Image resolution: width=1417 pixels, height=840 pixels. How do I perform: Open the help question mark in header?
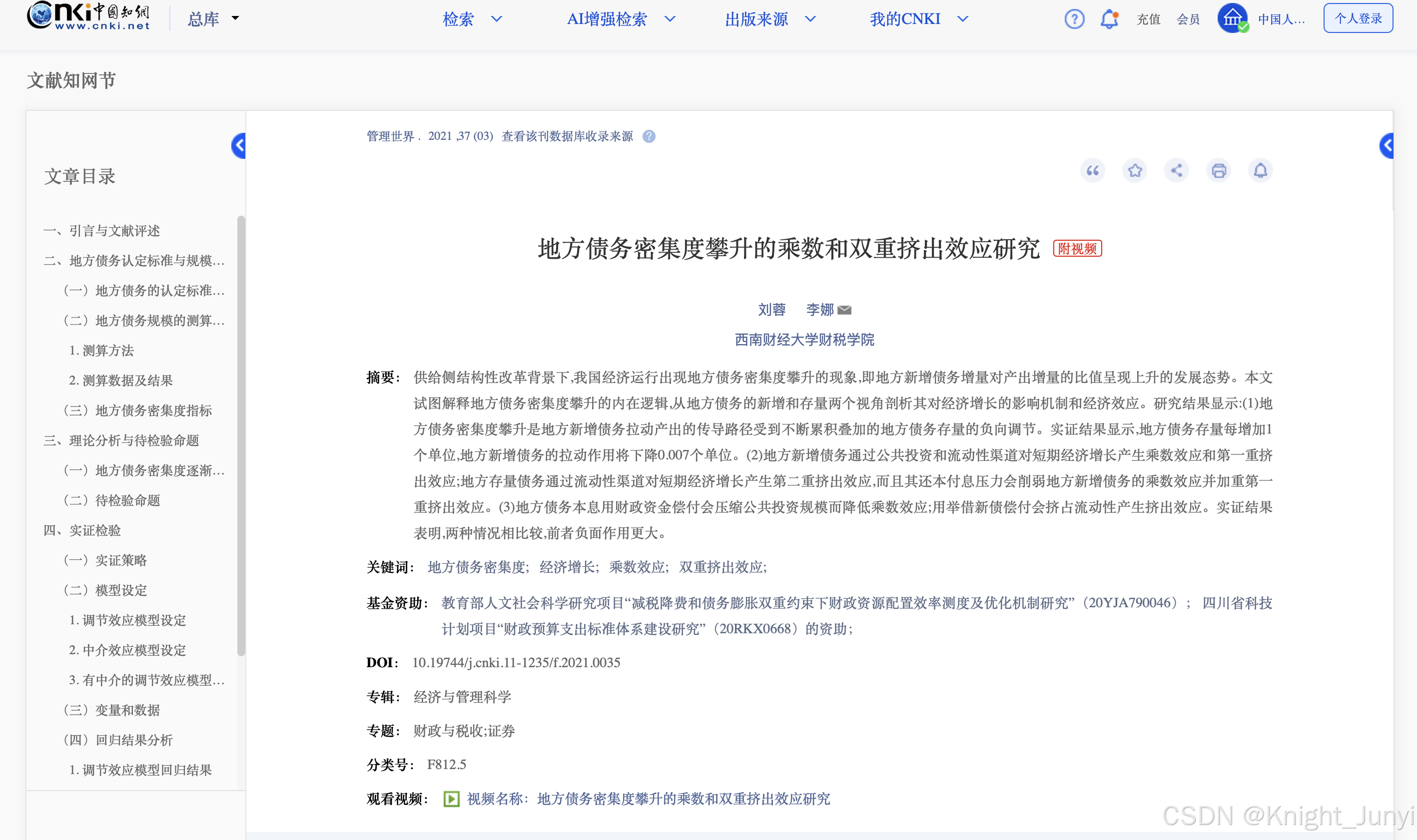click(x=1074, y=19)
